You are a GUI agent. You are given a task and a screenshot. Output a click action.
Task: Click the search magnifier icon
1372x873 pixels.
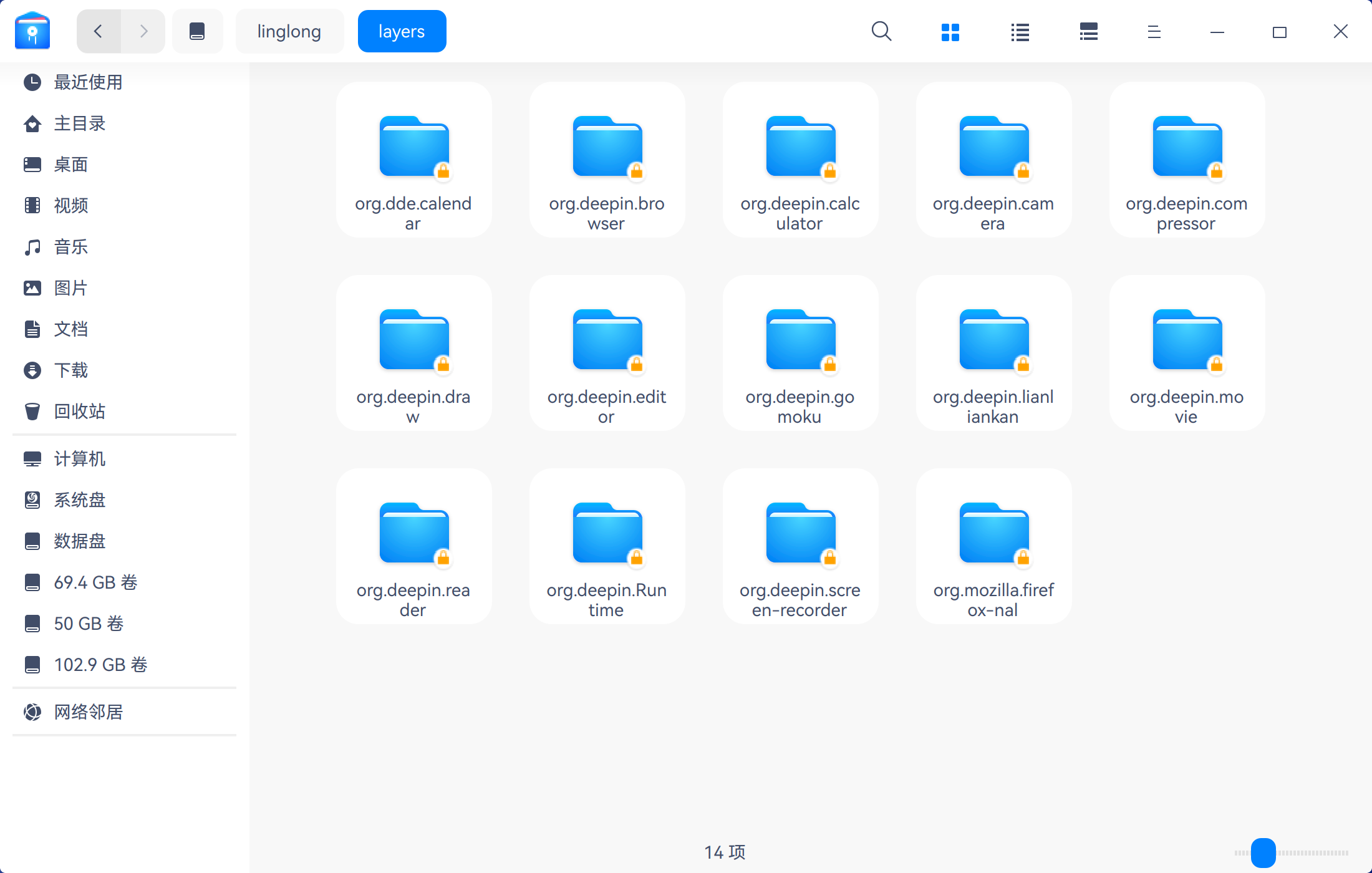coord(881,31)
